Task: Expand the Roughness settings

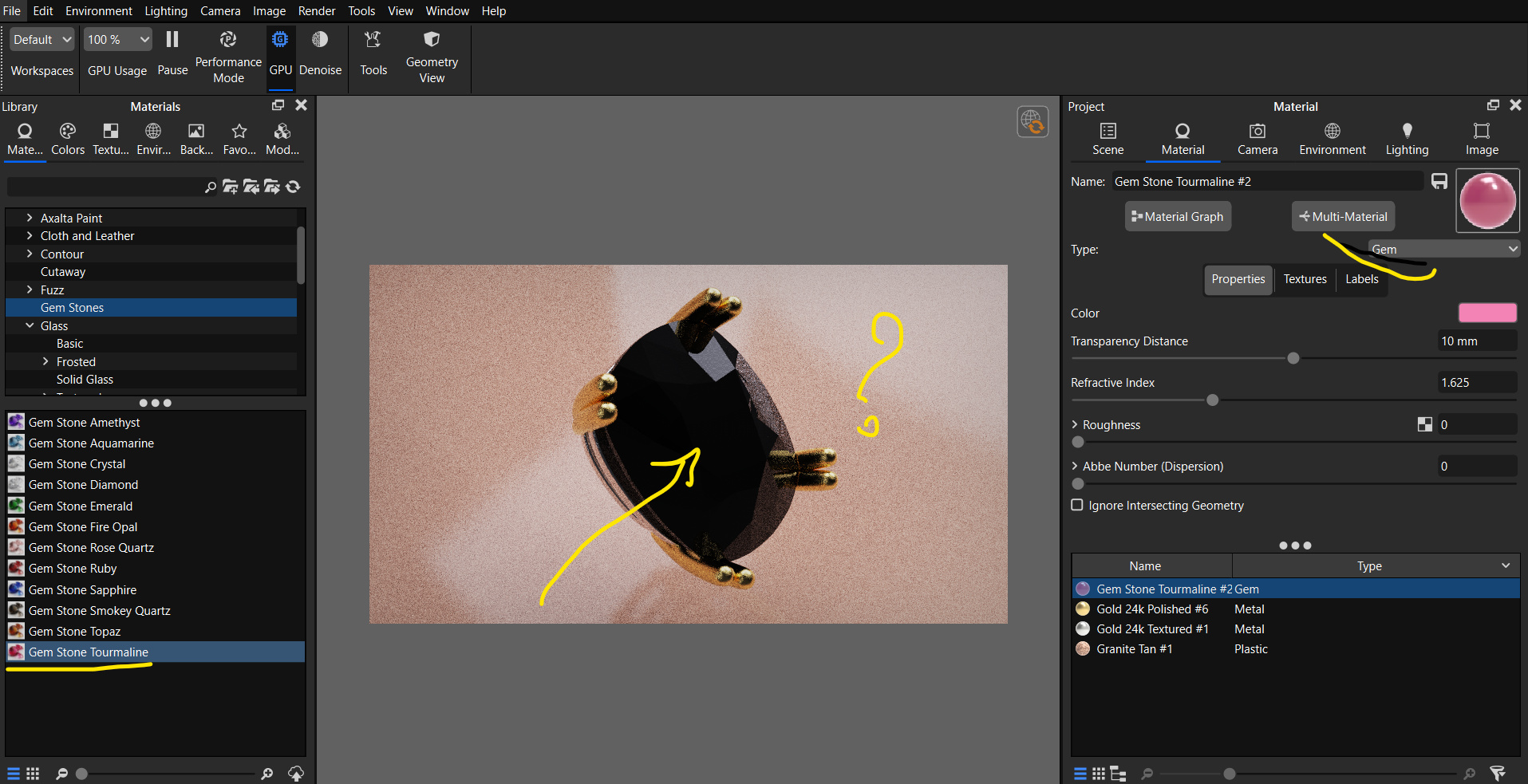Action: pyautogui.click(x=1075, y=424)
